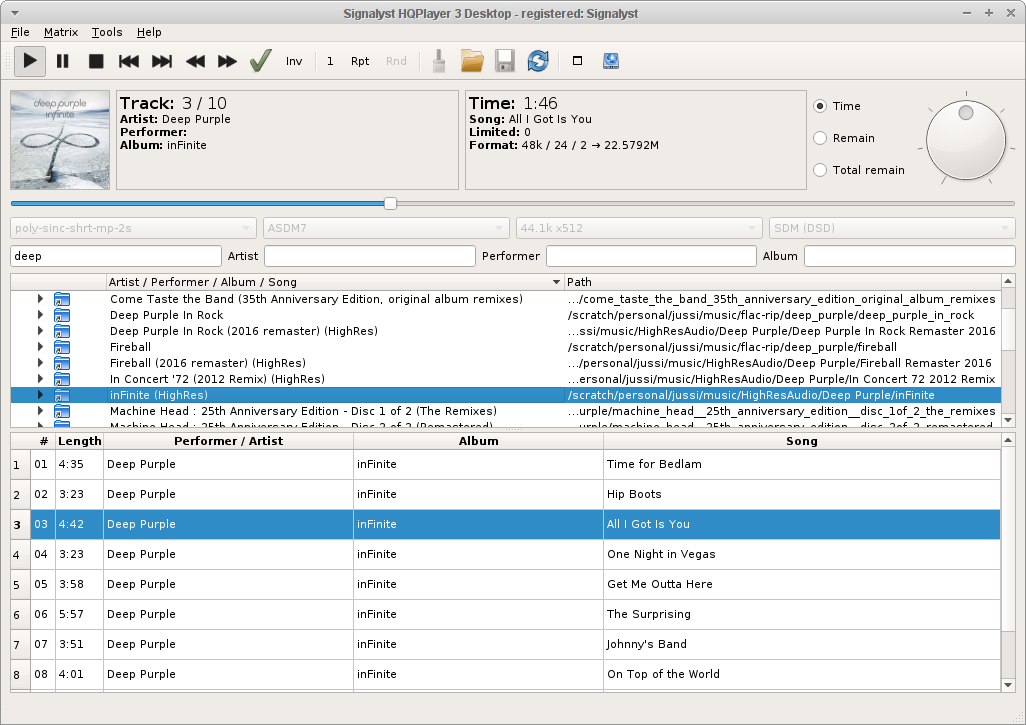Open the ASDM7 modulator dropdown
The height and width of the screenshot is (725, 1026).
[386, 228]
